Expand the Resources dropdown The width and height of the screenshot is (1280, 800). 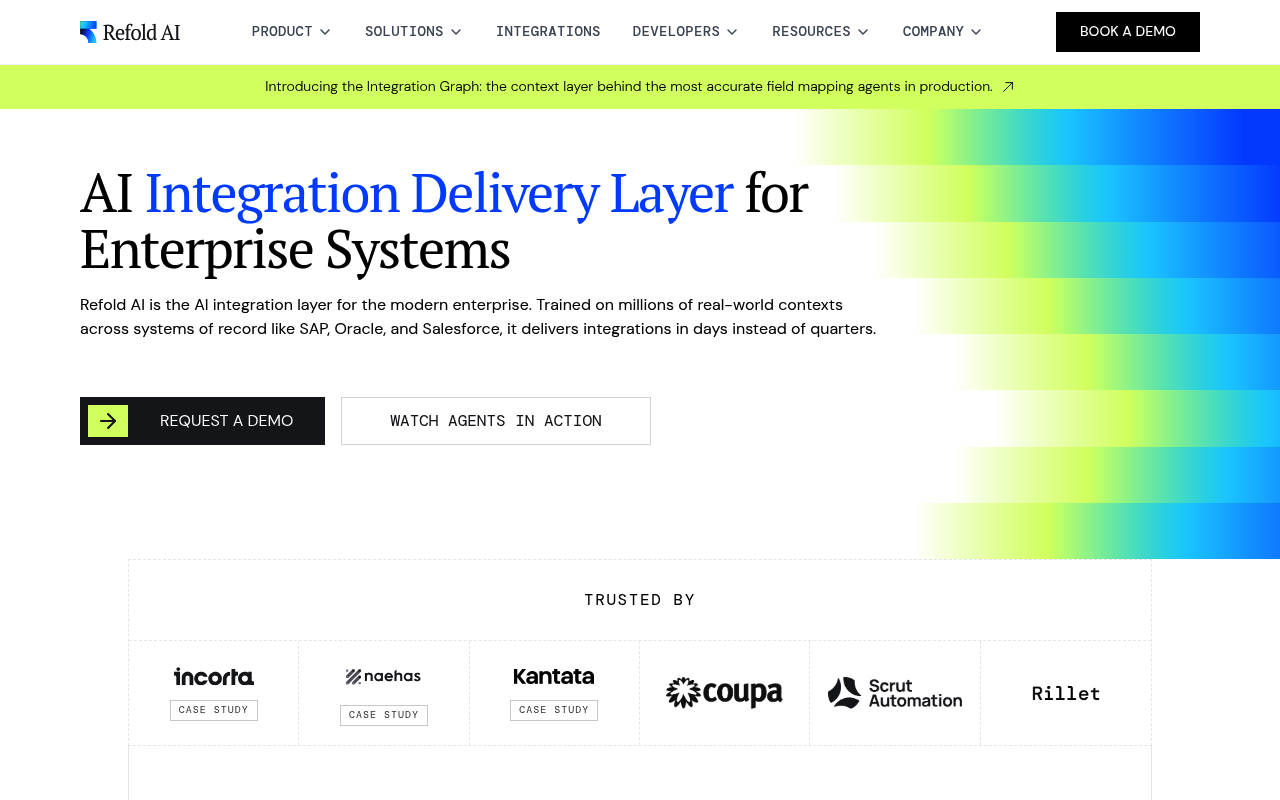(820, 32)
